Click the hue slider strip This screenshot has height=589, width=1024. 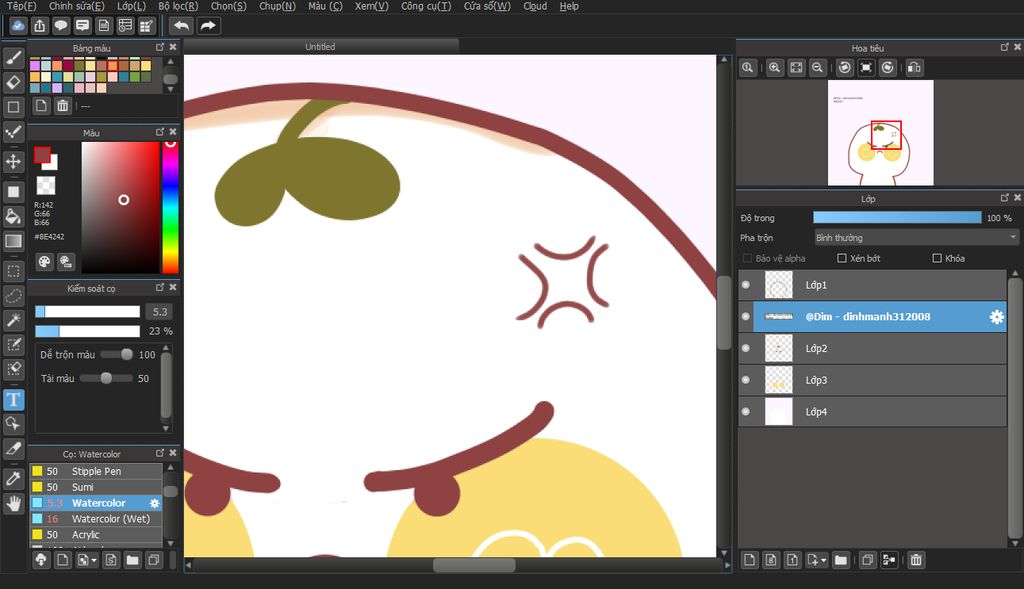170,207
